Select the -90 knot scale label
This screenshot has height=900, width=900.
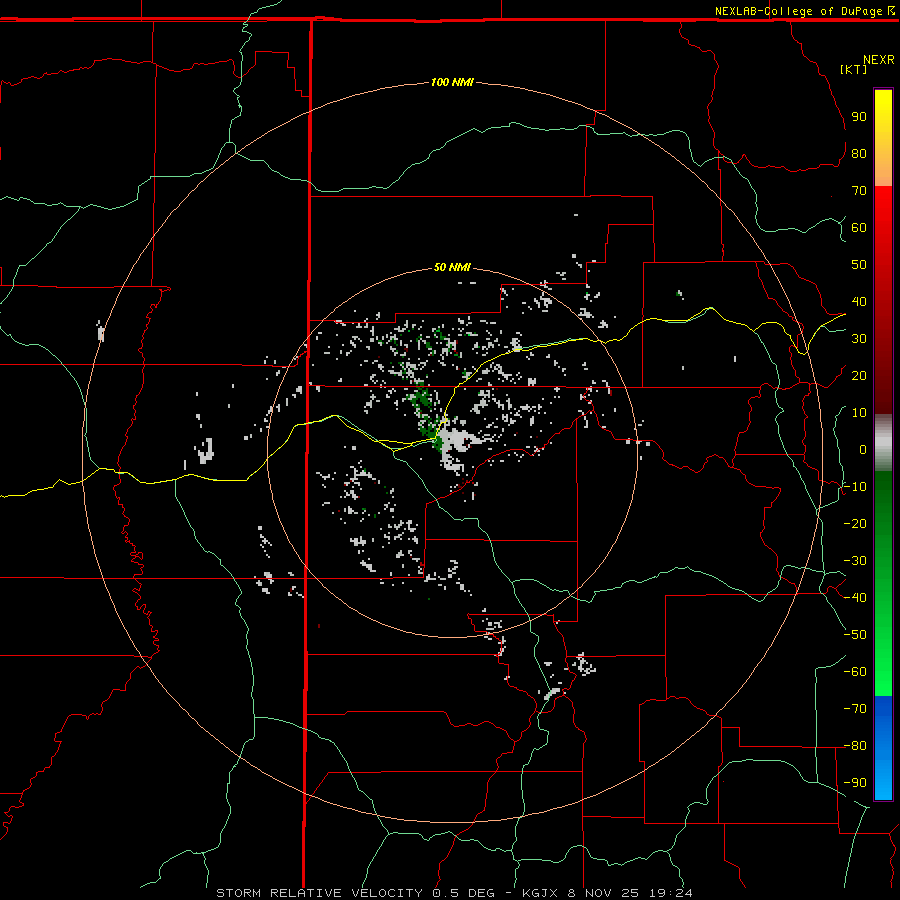point(855,783)
